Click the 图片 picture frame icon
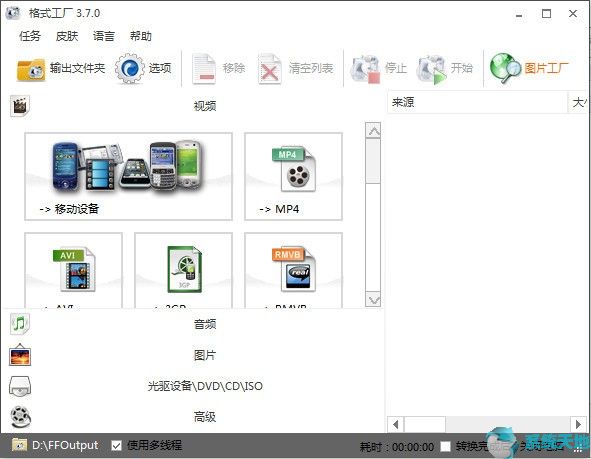The height and width of the screenshot is (459, 591). 20,355
